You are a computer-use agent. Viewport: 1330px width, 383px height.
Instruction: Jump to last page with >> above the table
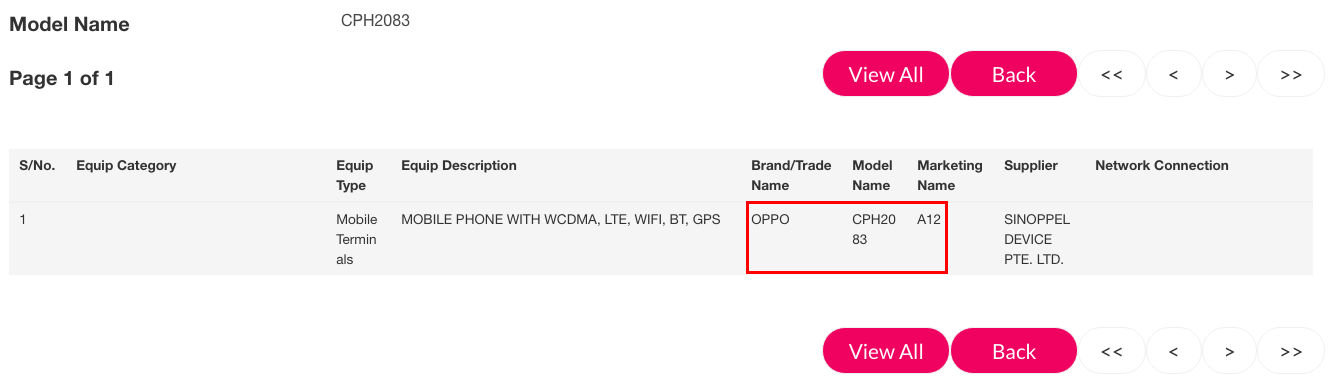click(x=1291, y=74)
